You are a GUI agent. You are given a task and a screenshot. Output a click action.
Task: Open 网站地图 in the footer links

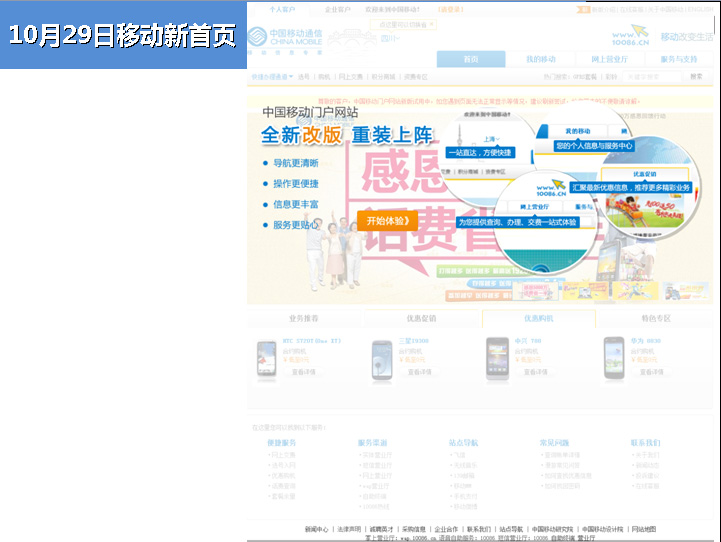[644, 529]
